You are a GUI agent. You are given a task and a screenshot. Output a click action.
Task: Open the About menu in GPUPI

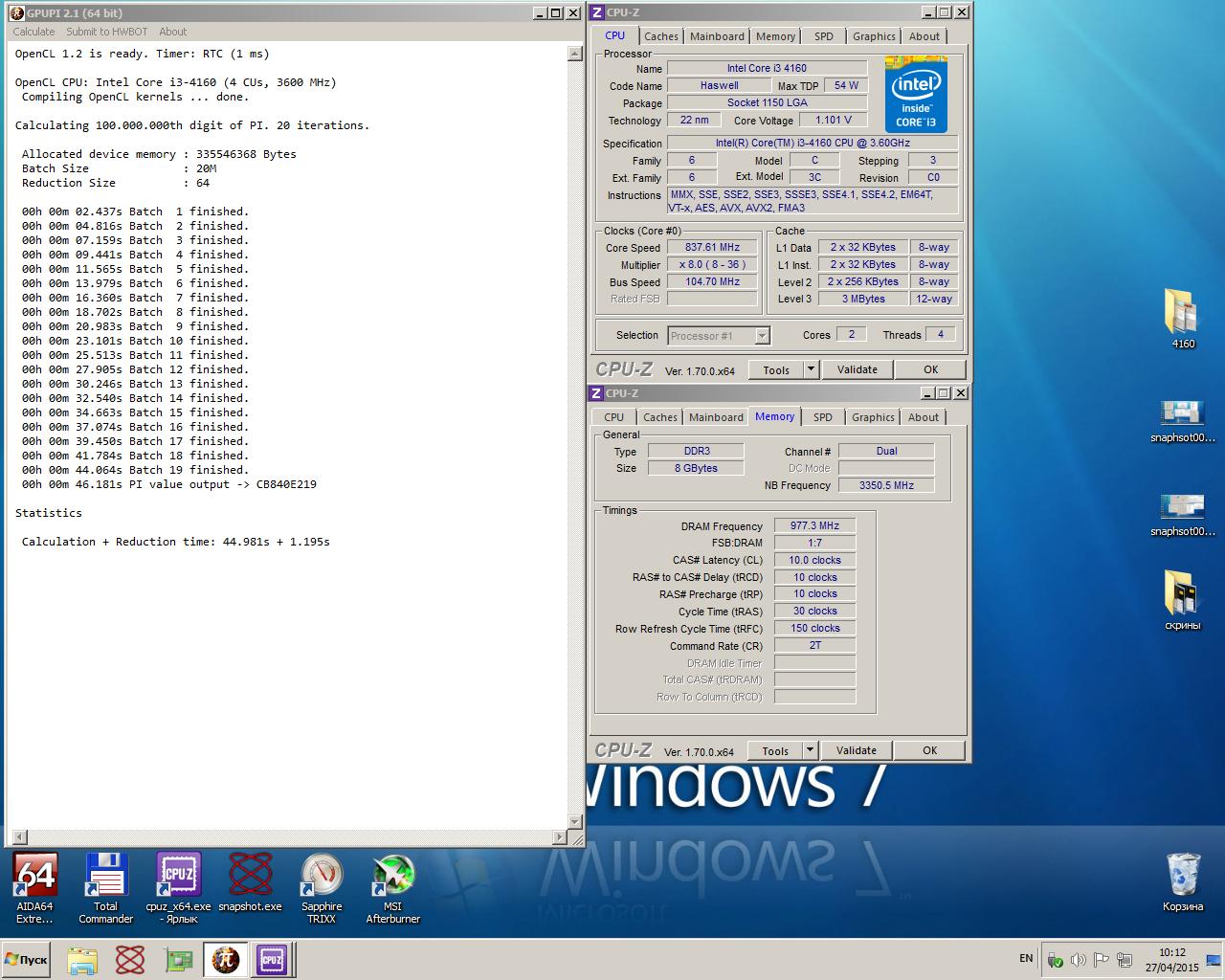click(173, 32)
